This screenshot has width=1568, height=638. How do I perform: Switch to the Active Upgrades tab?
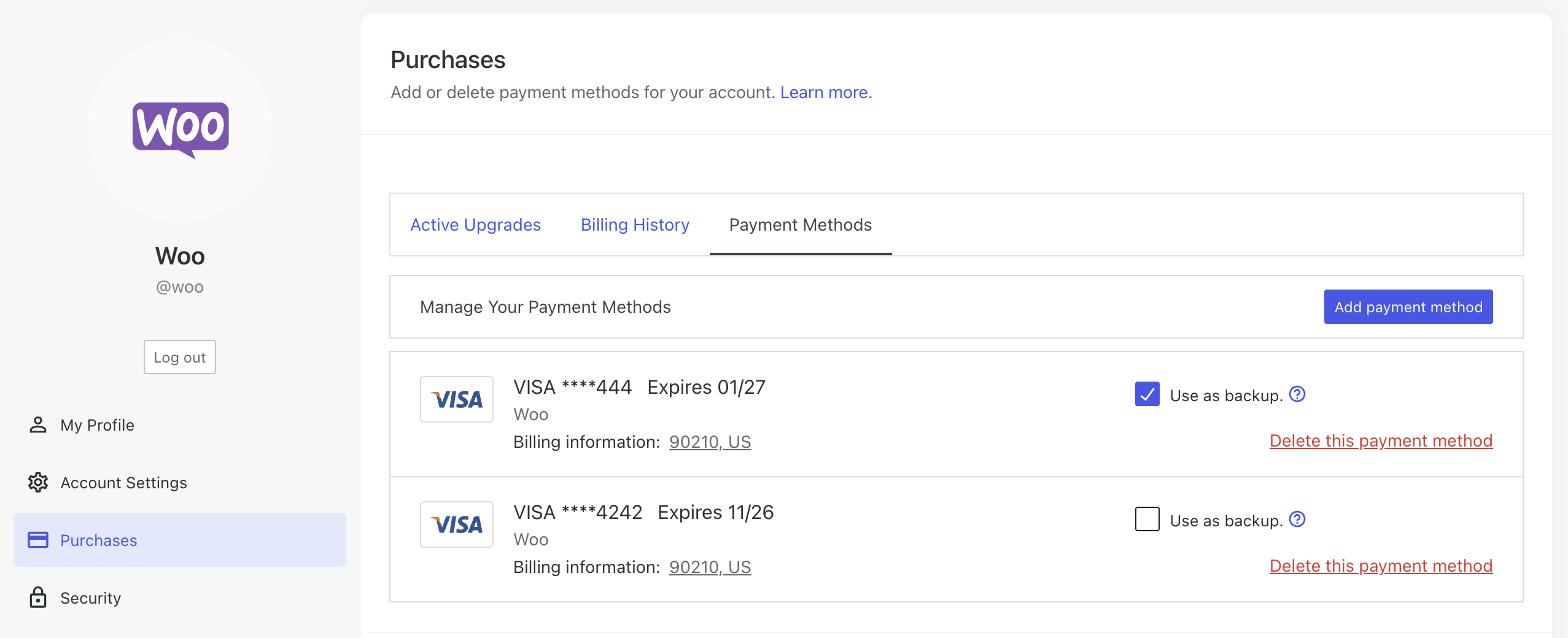[x=475, y=225]
